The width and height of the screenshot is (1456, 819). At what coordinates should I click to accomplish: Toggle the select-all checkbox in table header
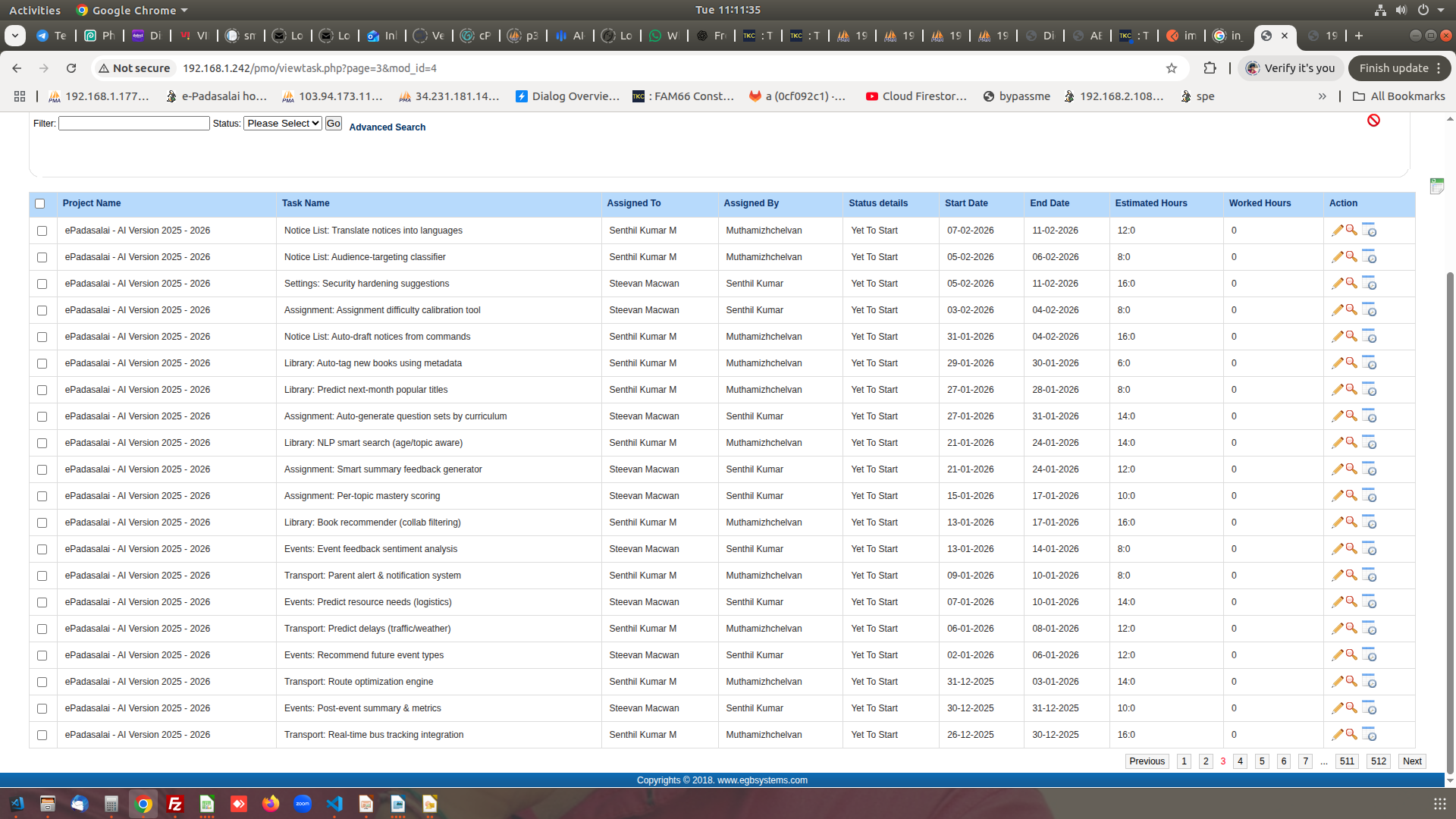[40, 203]
